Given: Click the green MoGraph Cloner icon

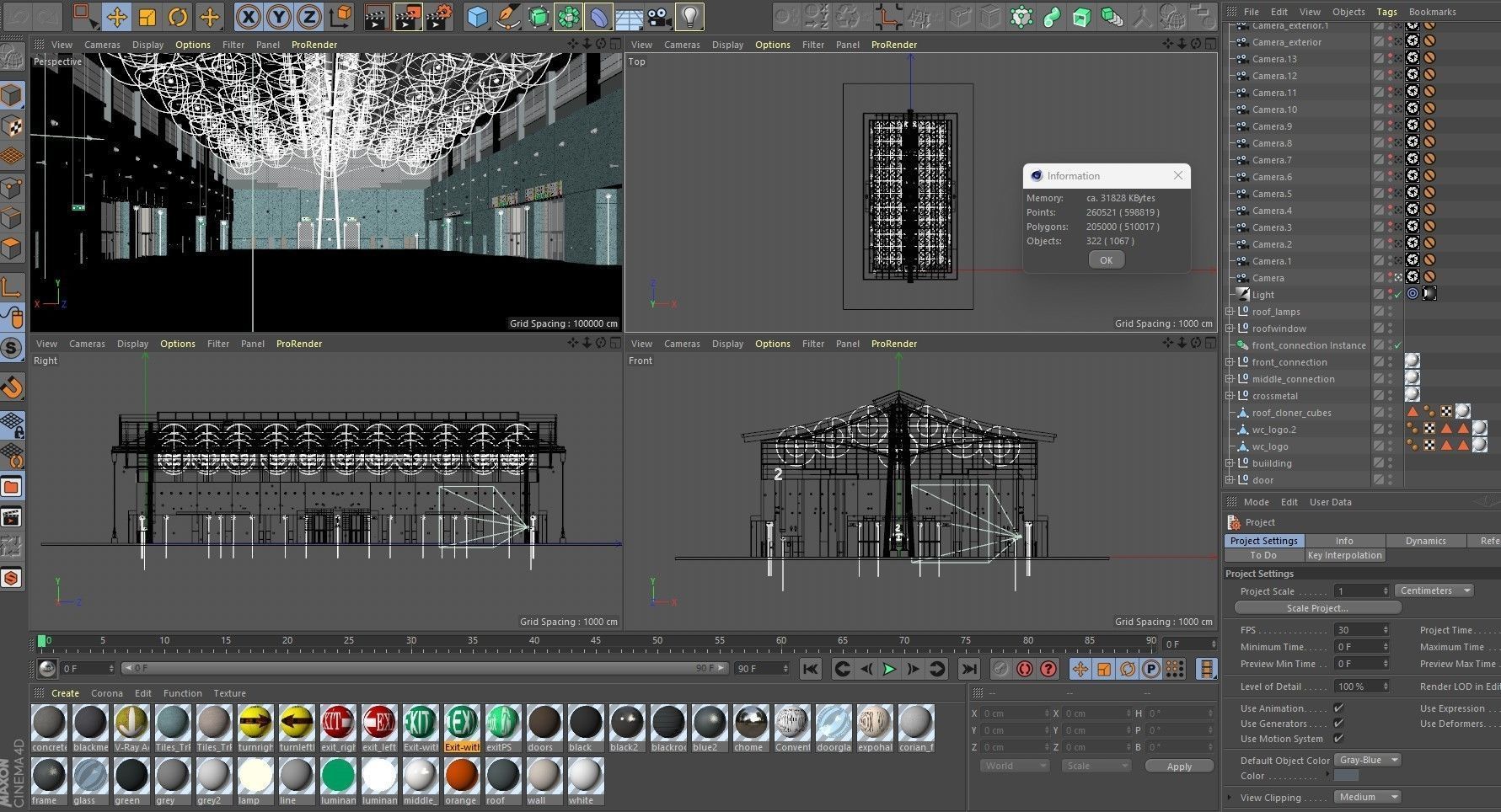Looking at the screenshot, I should click(568, 16).
